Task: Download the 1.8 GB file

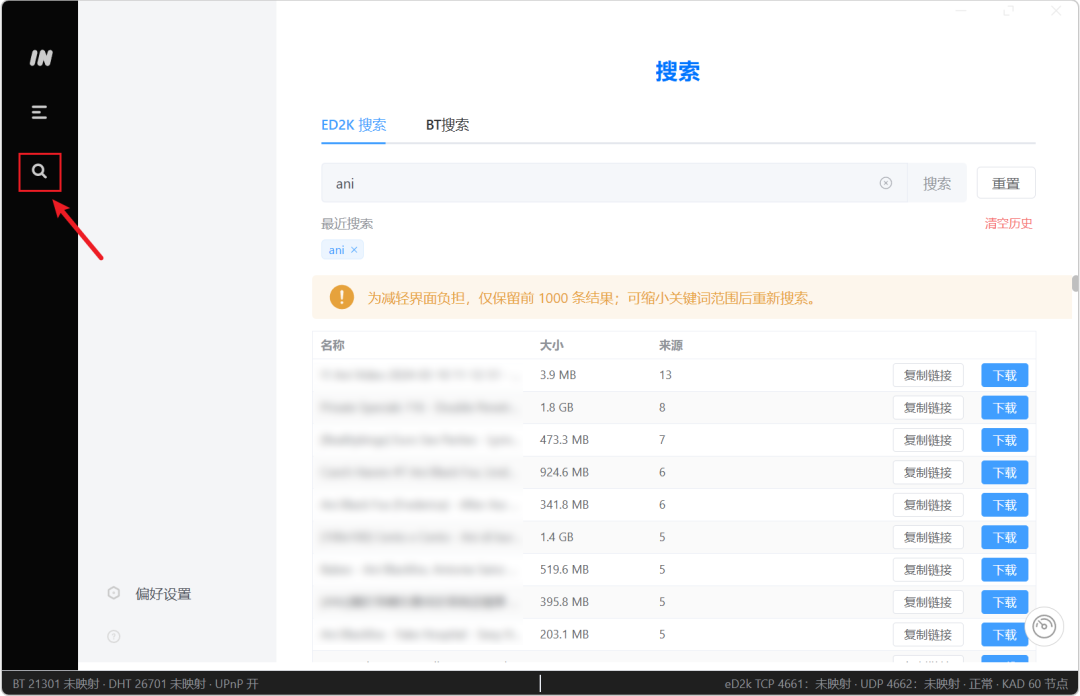Action: [1004, 408]
